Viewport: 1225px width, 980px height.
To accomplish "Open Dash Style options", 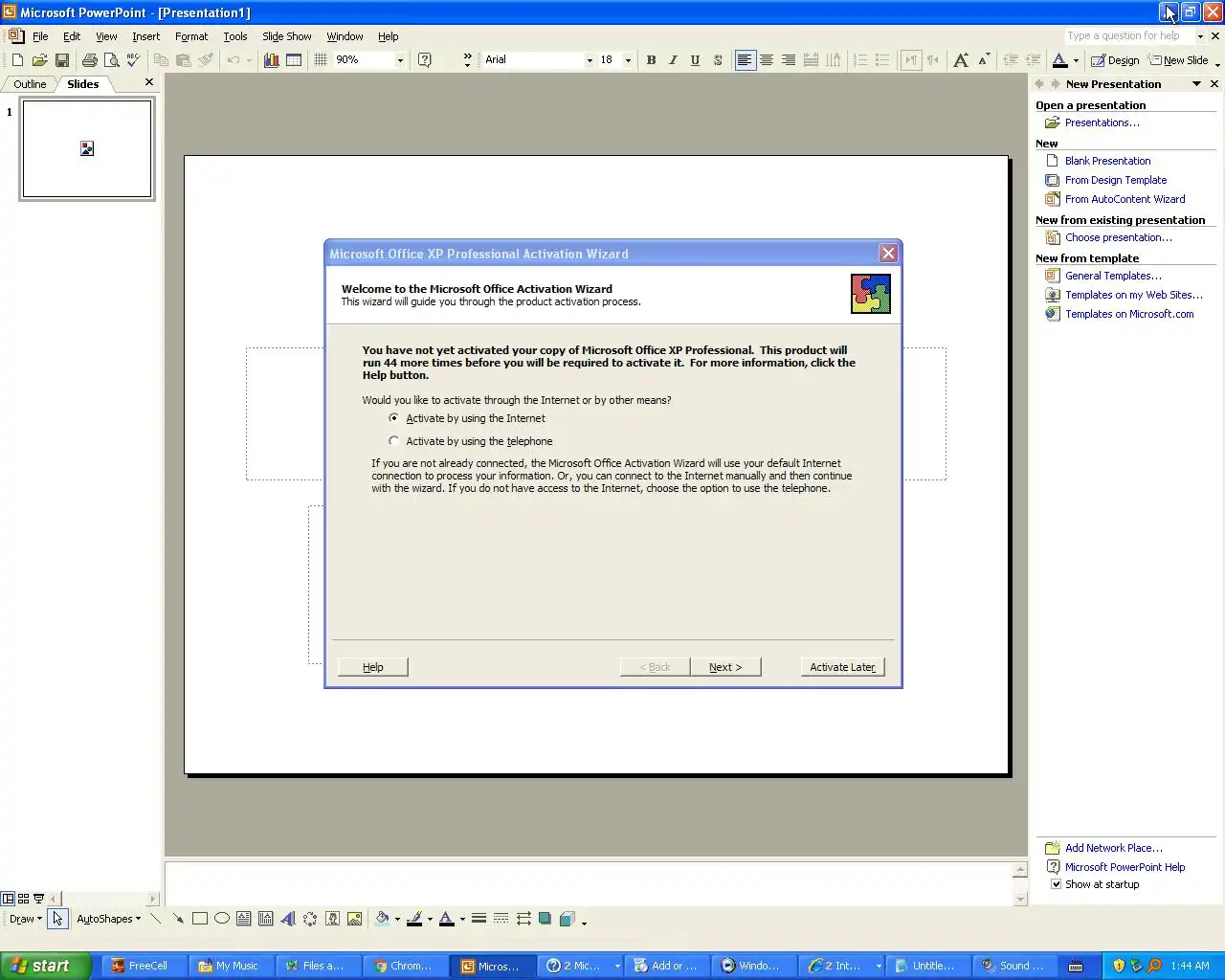I will tap(501, 919).
